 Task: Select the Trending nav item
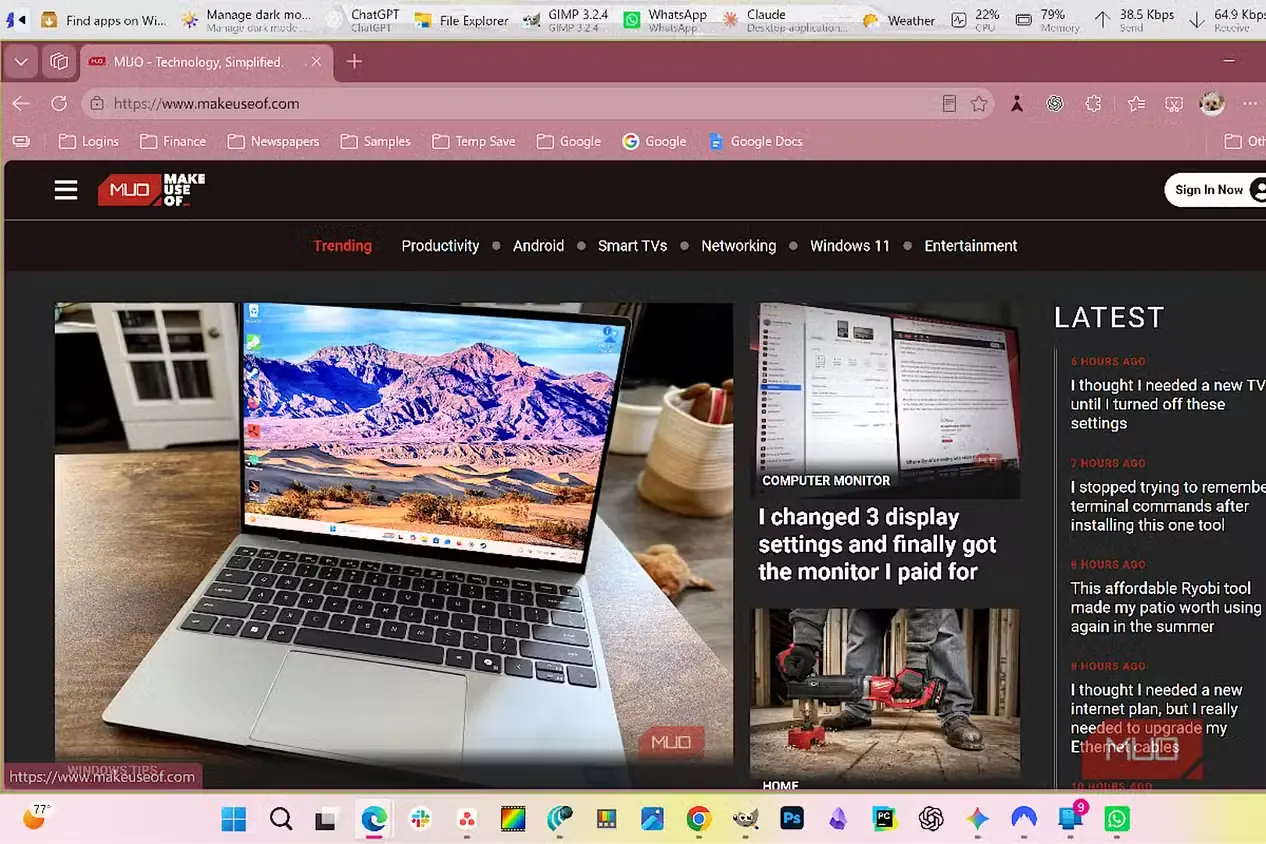(x=342, y=246)
